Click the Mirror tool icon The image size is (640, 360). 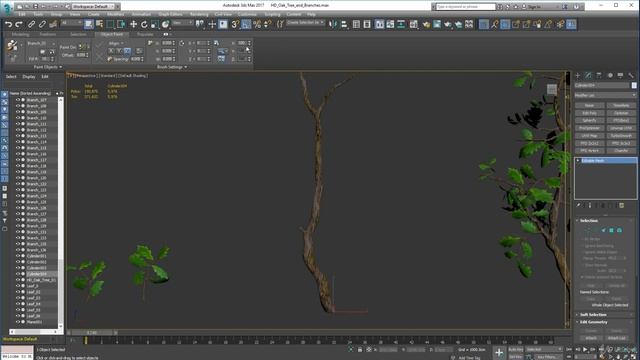tap(333, 24)
